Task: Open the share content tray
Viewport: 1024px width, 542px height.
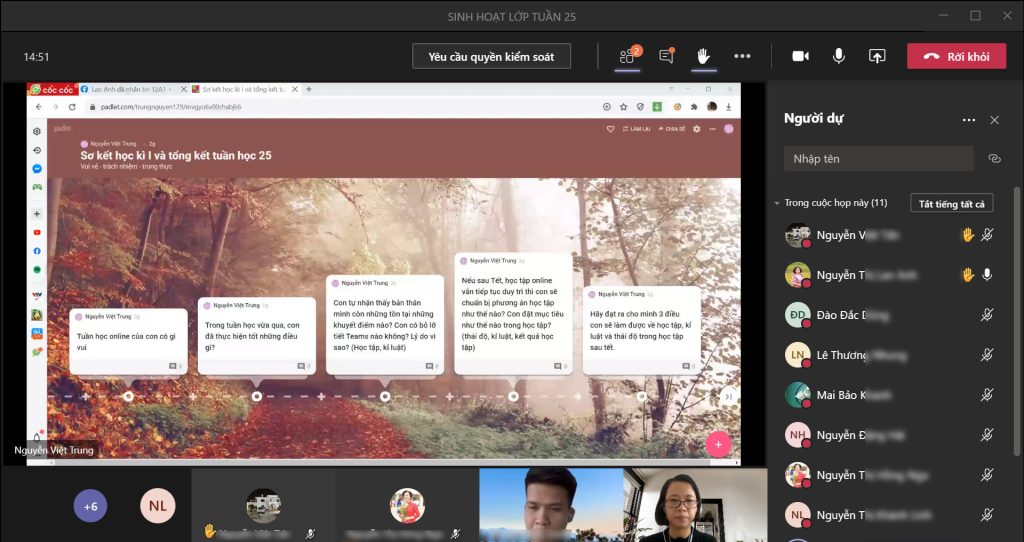Action: tap(877, 56)
